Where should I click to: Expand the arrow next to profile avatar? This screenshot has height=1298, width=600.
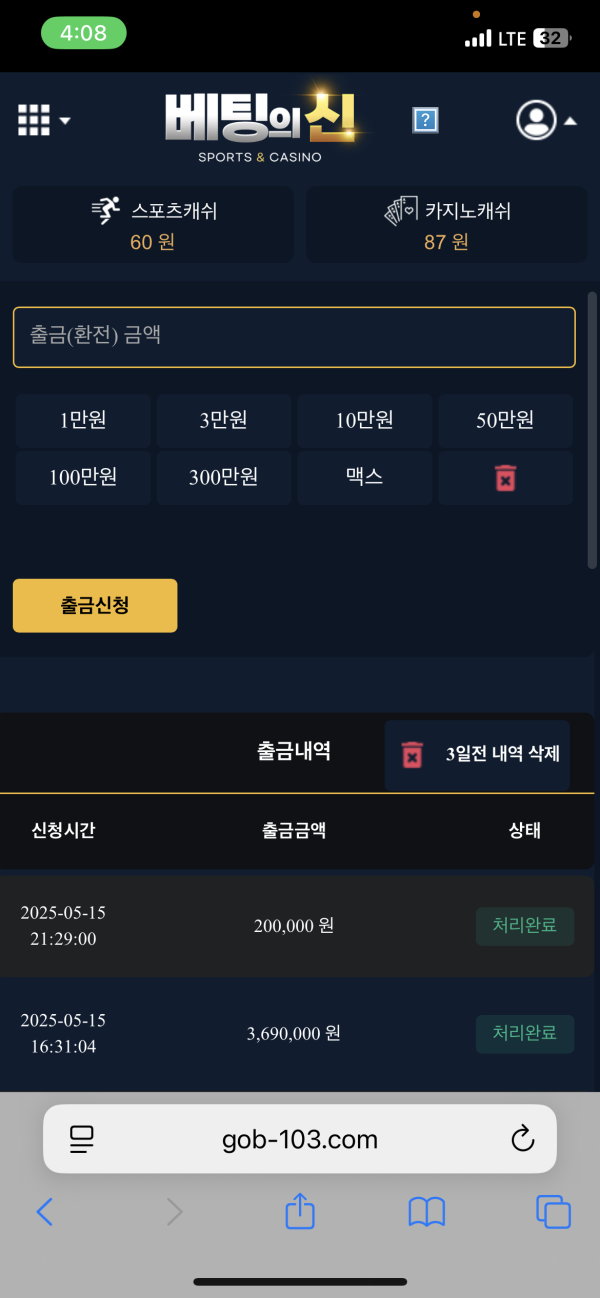[570, 121]
